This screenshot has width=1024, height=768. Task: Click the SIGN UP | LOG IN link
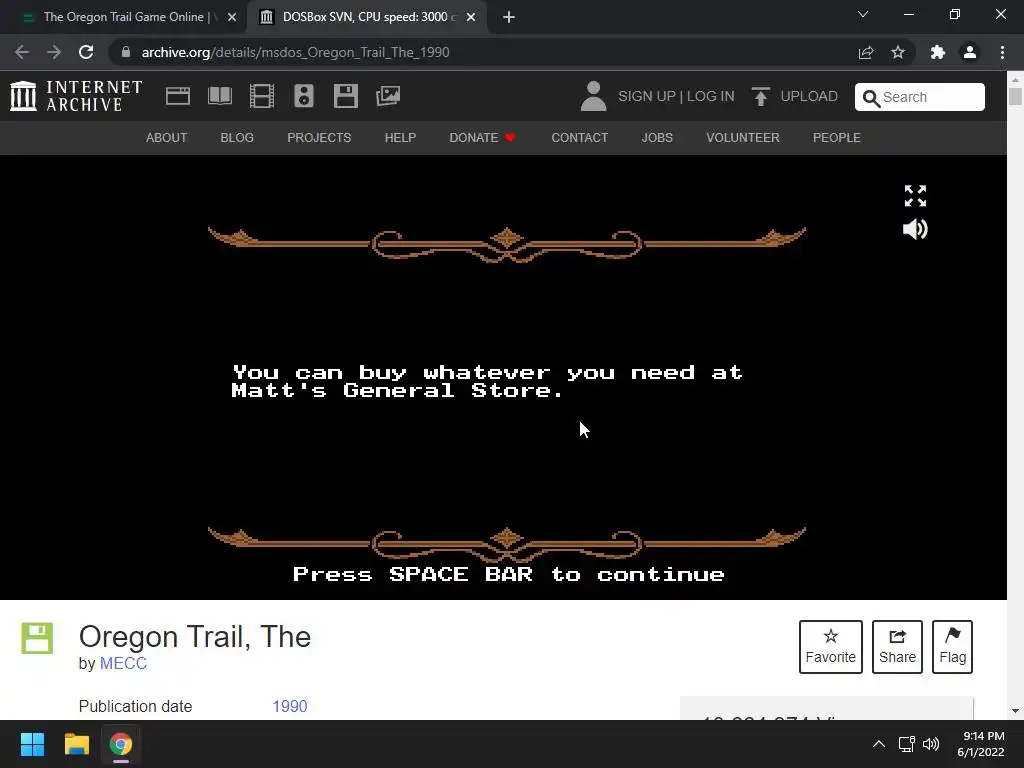click(676, 96)
